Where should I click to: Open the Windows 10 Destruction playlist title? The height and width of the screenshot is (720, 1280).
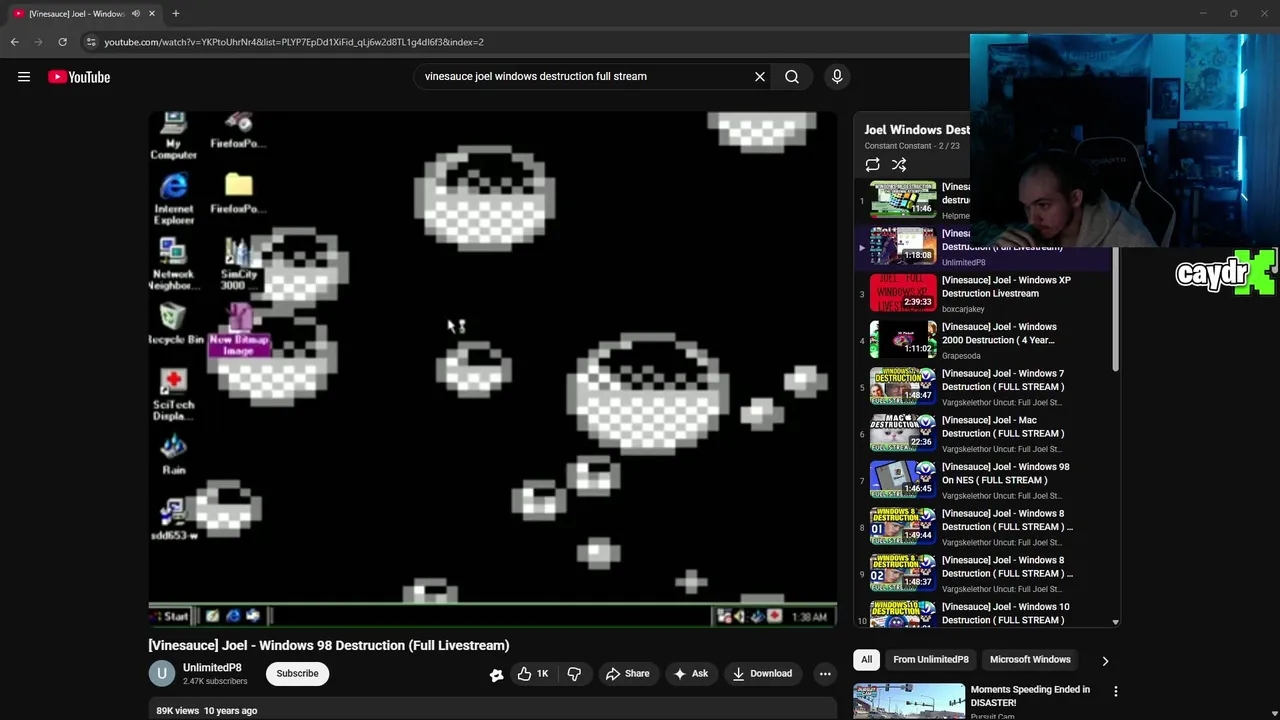(x=1005, y=613)
